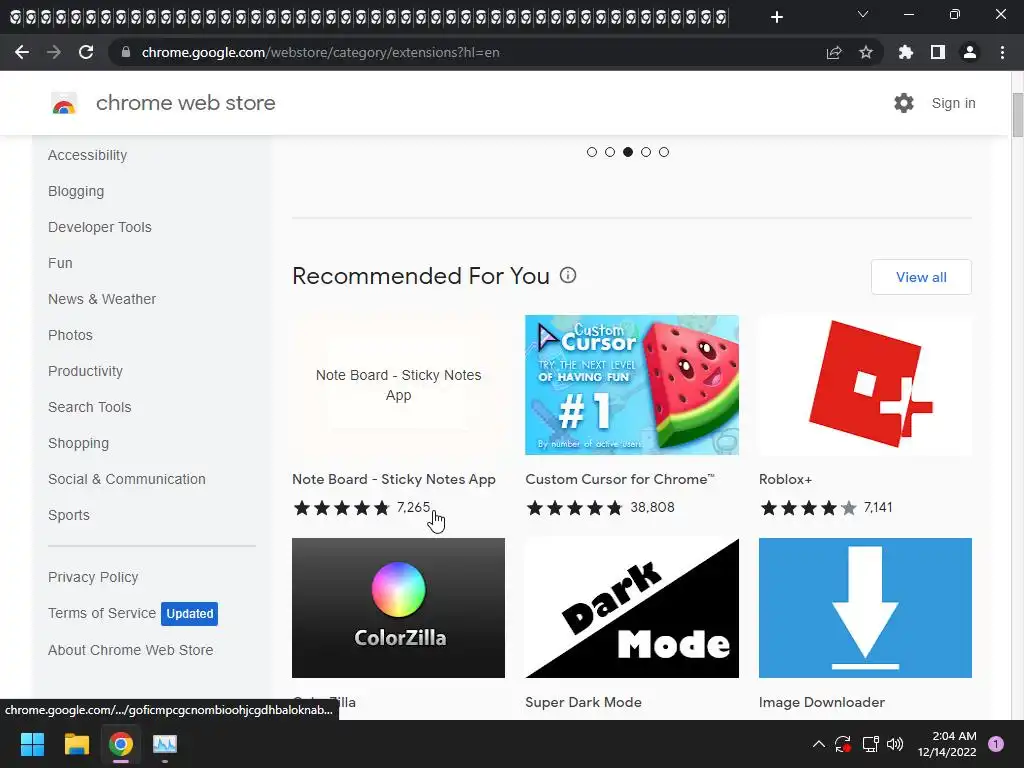Toggle the browser side panel
1024x768 pixels.
click(x=938, y=52)
